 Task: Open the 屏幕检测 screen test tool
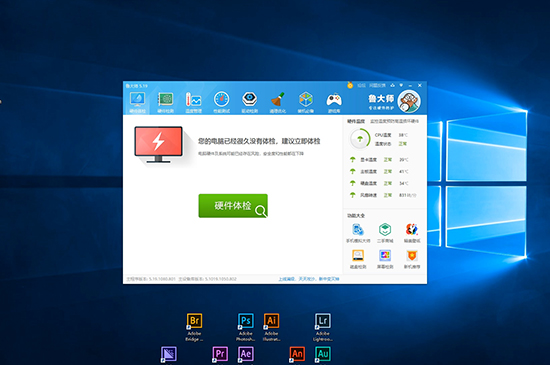coord(385,259)
